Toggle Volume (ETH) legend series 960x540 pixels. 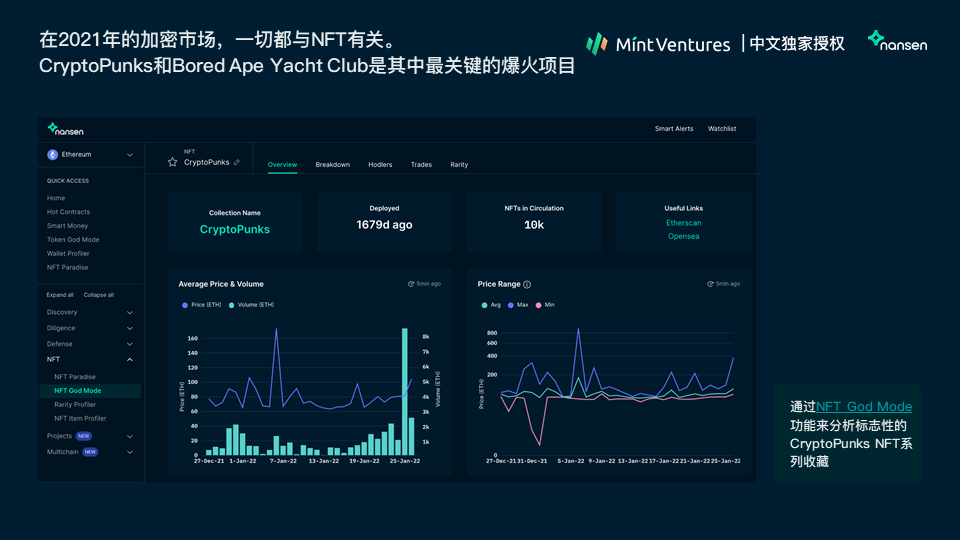pyautogui.click(x=251, y=305)
